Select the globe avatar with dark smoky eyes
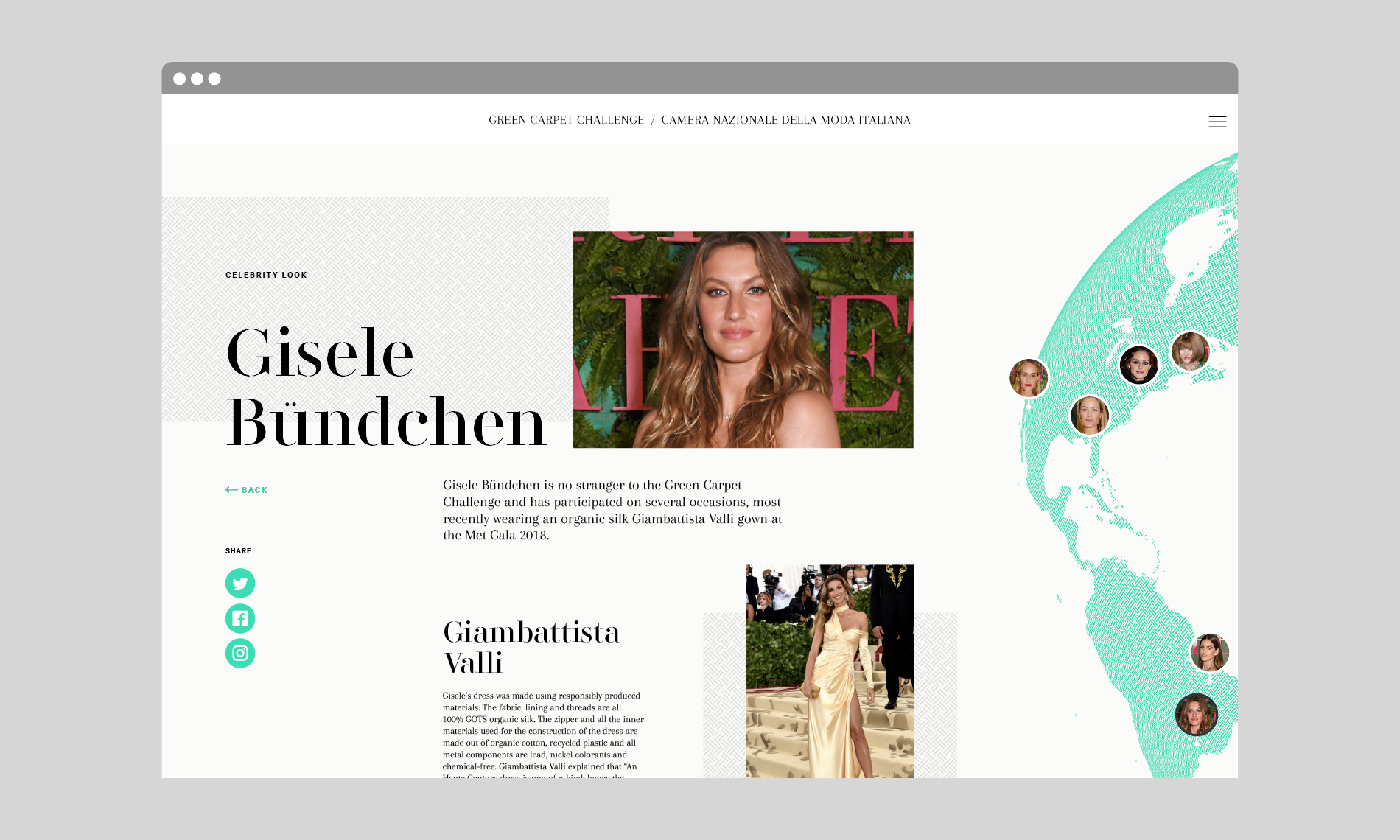This screenshot has width=1400, height=840. coord(1138,365)
